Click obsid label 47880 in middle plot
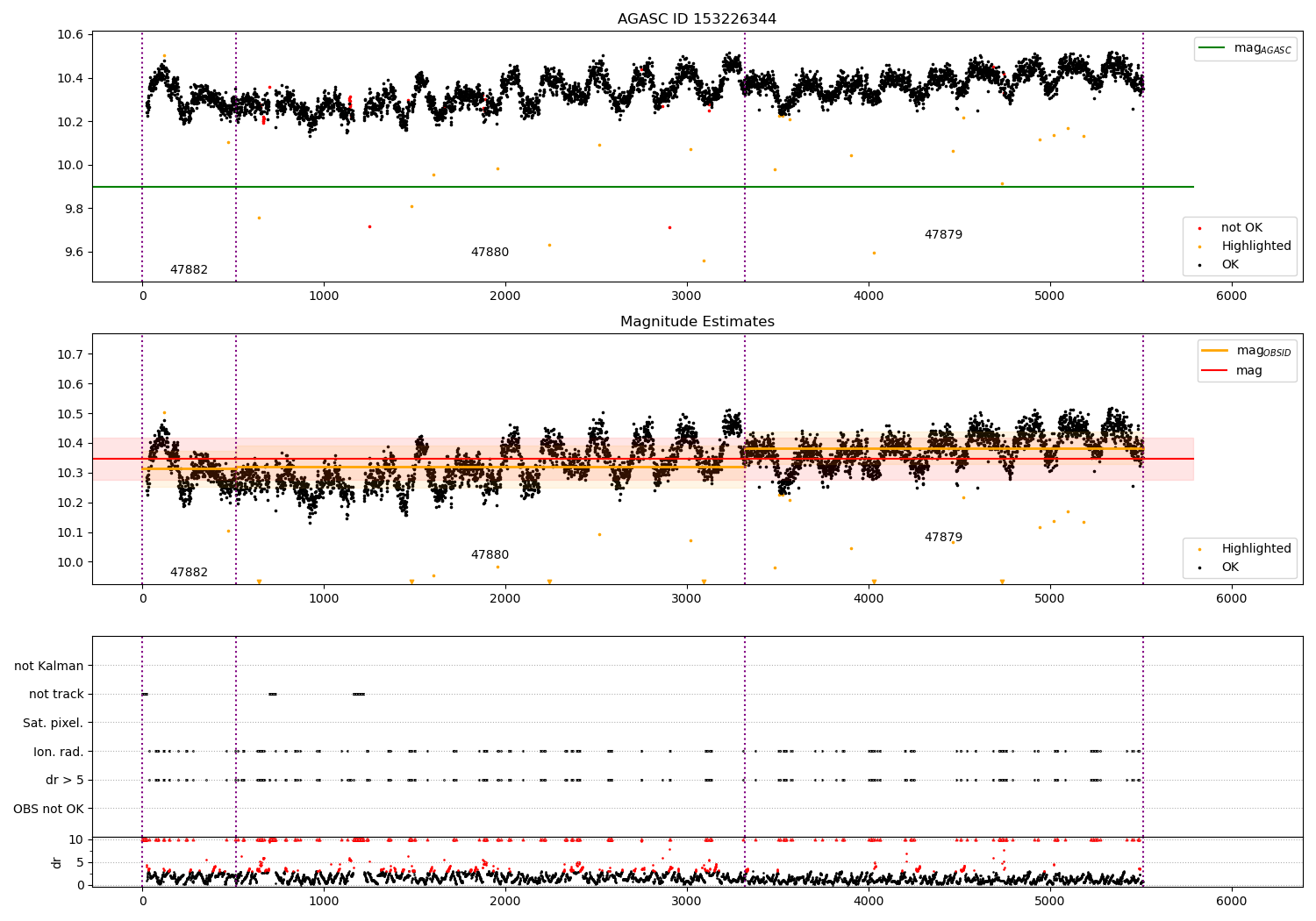Viewport: 1316px width, 921px height. click(490, 555)
